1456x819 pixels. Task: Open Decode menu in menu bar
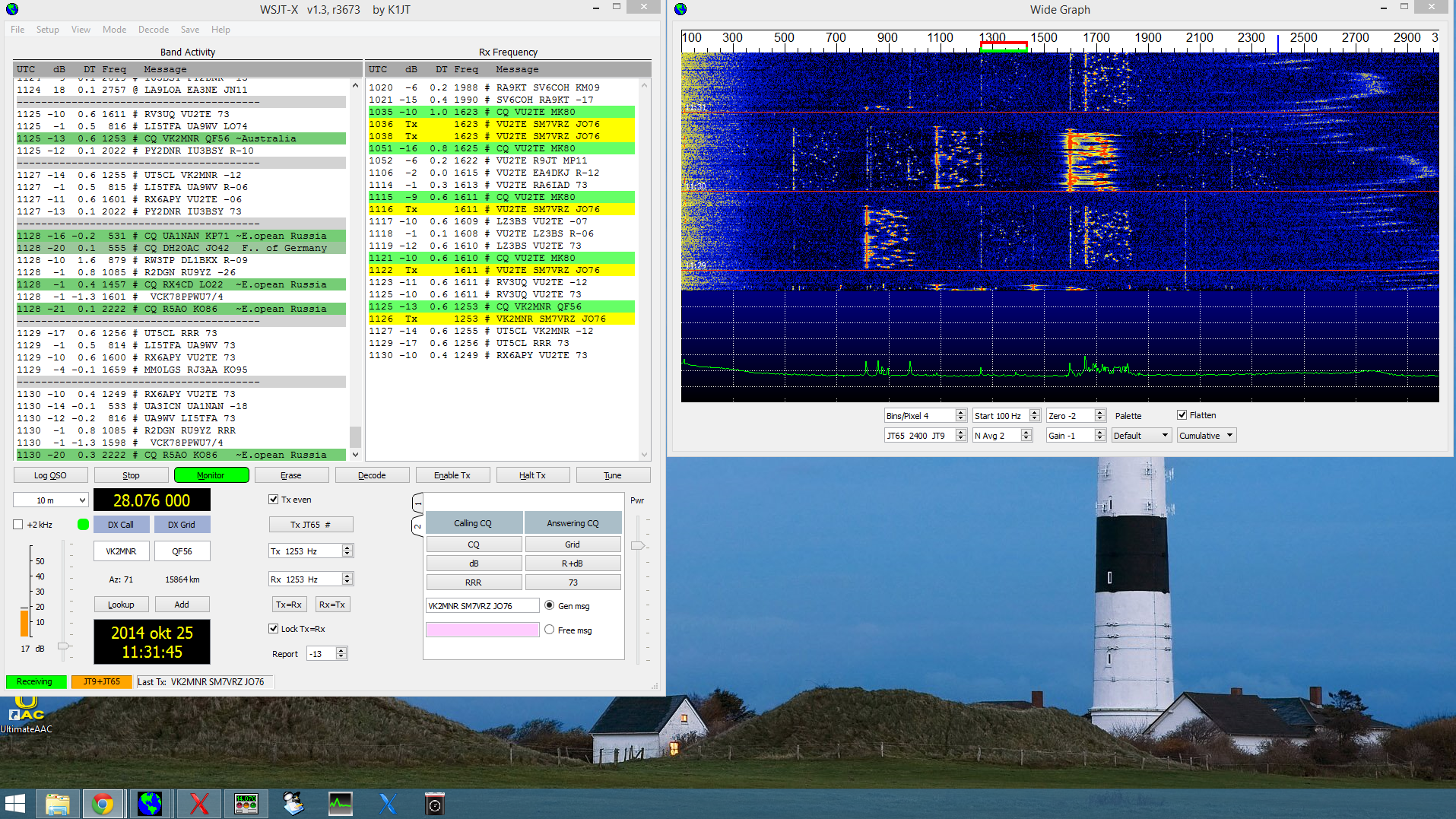coord(154,30)
